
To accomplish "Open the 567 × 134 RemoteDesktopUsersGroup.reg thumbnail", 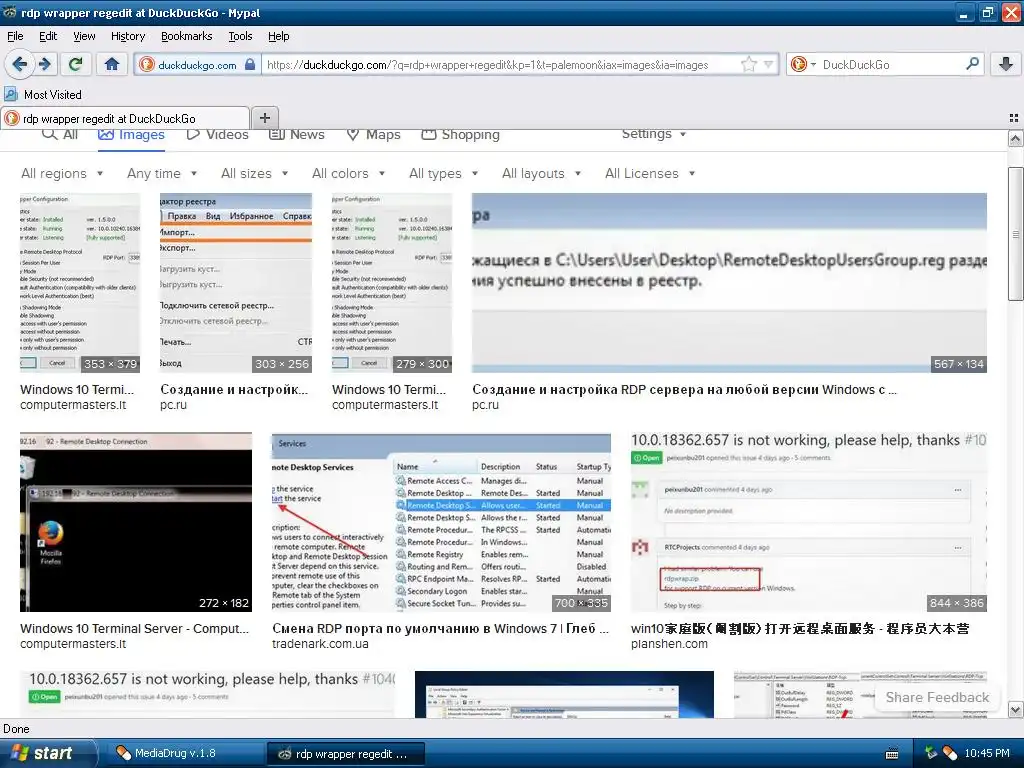I will pyautogui.click(x=729, y=283).
